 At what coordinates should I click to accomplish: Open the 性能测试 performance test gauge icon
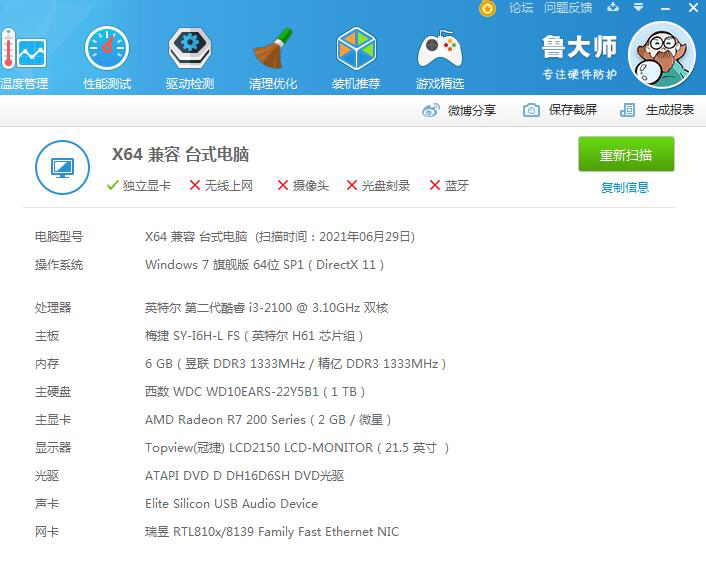tap(107, 48)
